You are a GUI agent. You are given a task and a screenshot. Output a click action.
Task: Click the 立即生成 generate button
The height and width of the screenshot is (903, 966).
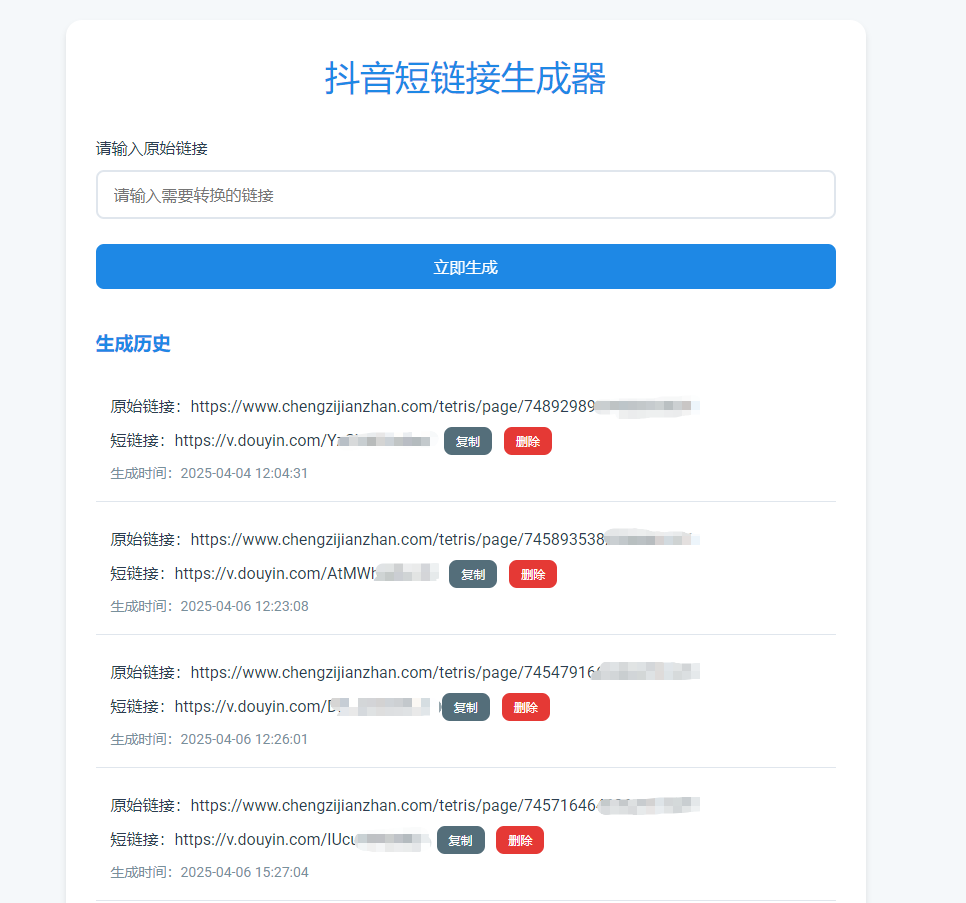pyautogui.click(x=464, y=266)
